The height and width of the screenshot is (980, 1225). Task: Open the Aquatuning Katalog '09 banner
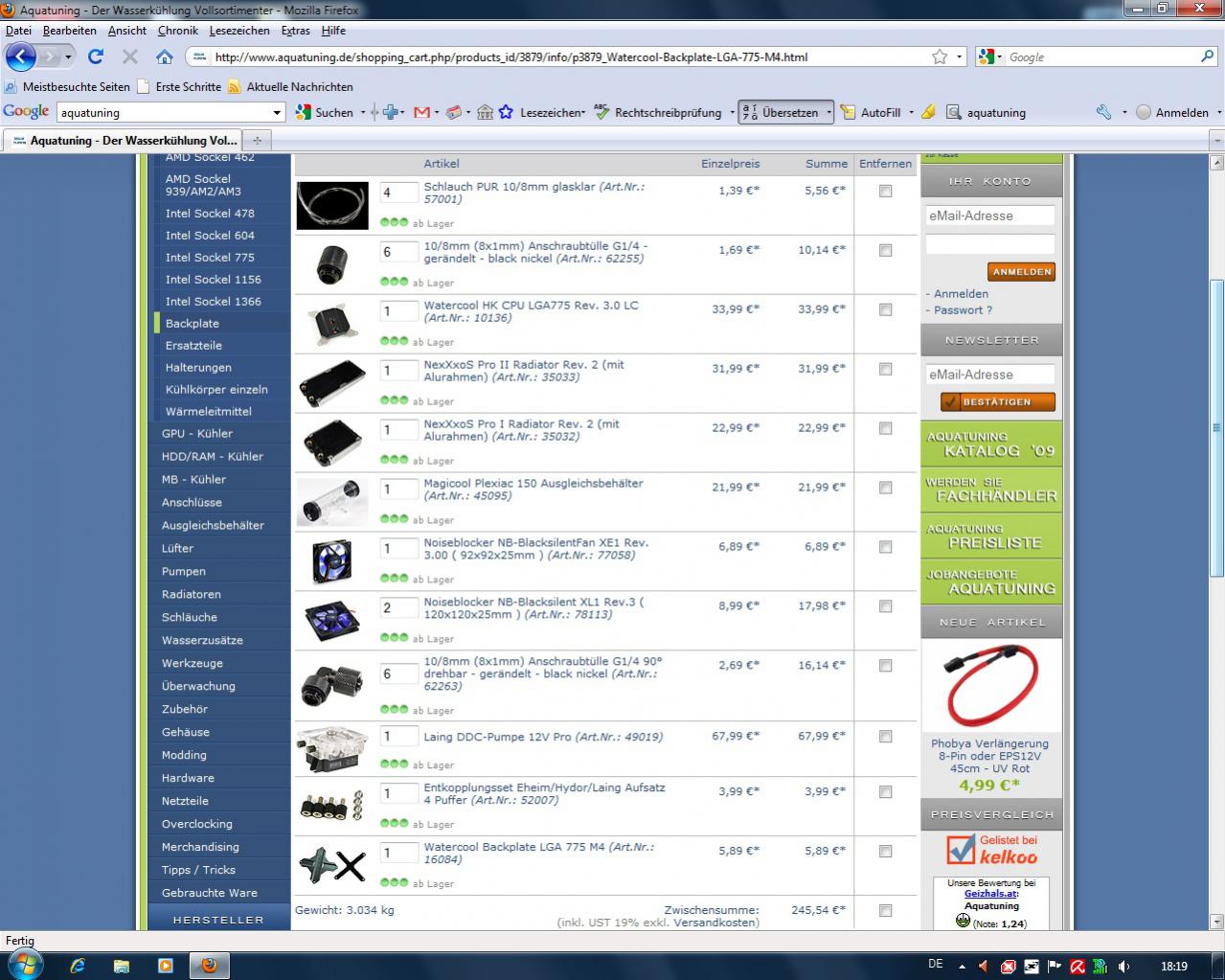991,444
